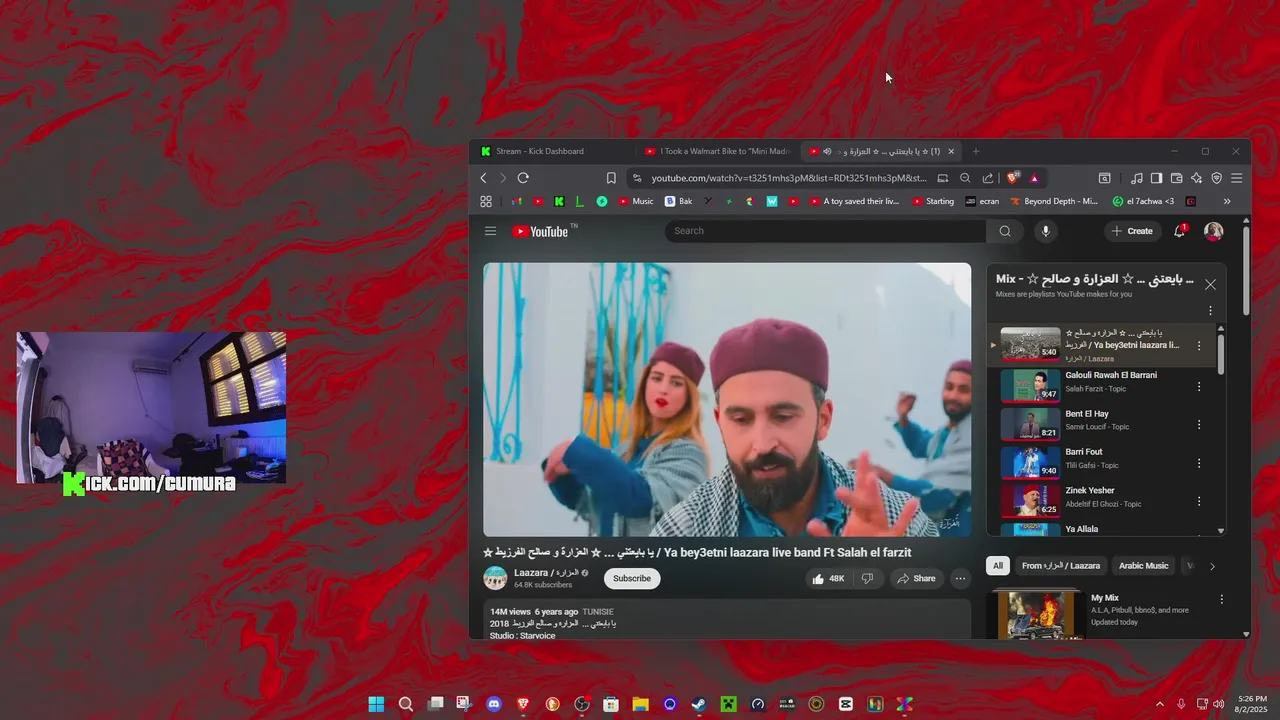Play 'Barri Fout' from the mix

point(1100,461)
